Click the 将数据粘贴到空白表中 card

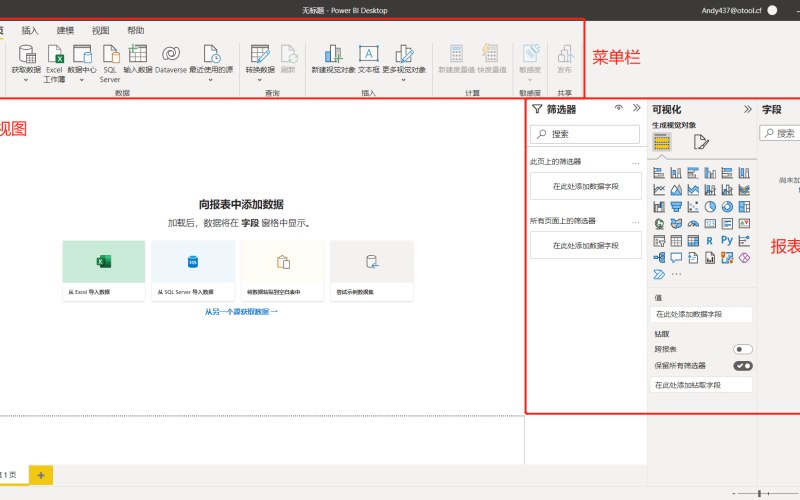pos(282,270)
